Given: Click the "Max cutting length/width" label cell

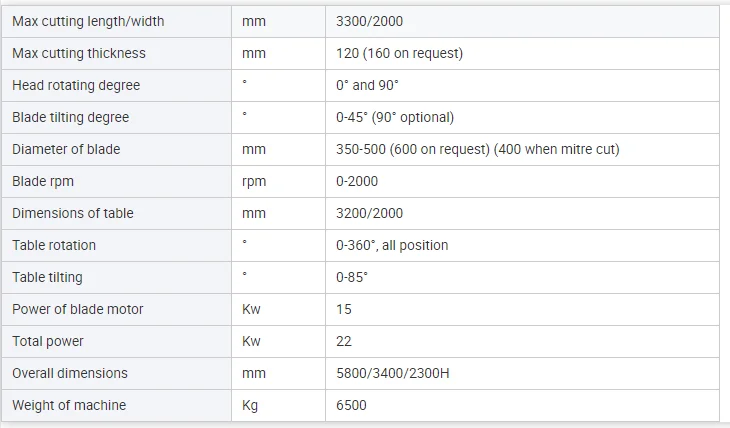Looking at the screenshot, I should (x=88, y=21).
